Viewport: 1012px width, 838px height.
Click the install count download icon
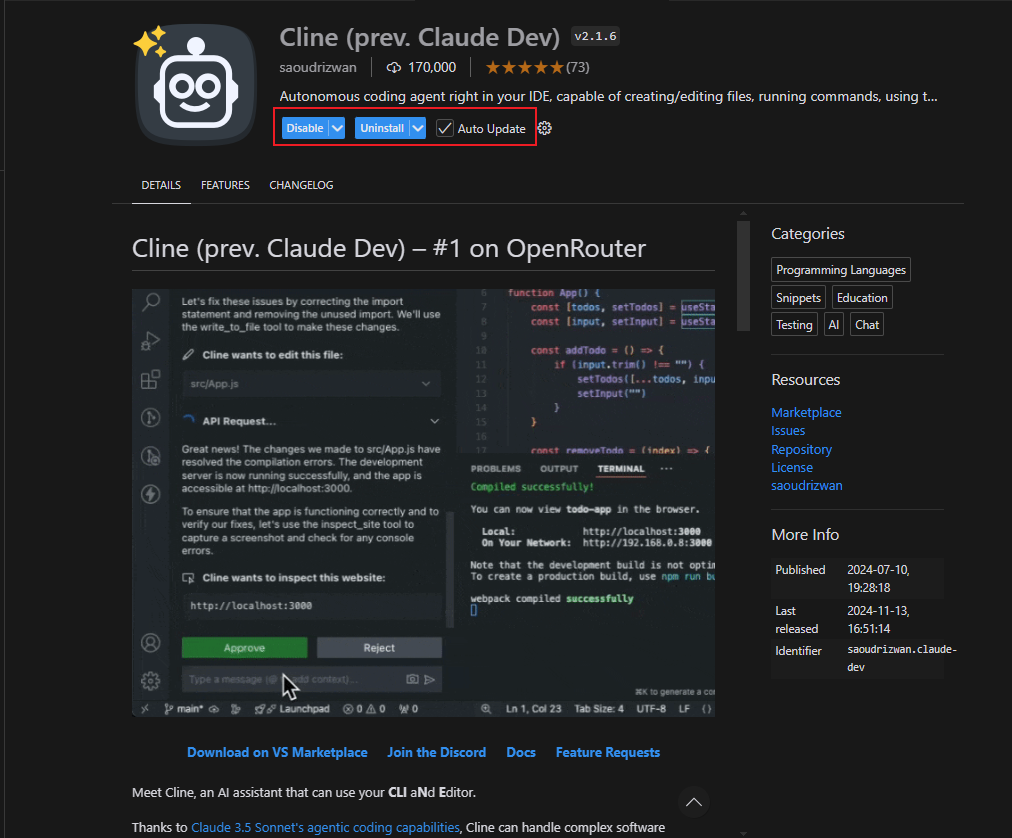click(x=394, y=67)
